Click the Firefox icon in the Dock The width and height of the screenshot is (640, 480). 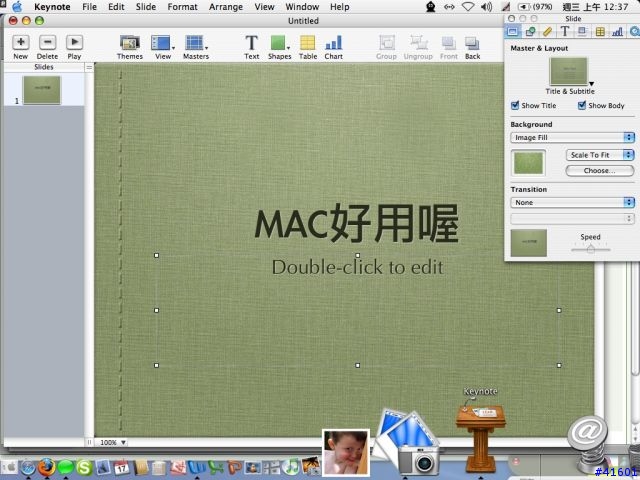click(x=47, y=467)
